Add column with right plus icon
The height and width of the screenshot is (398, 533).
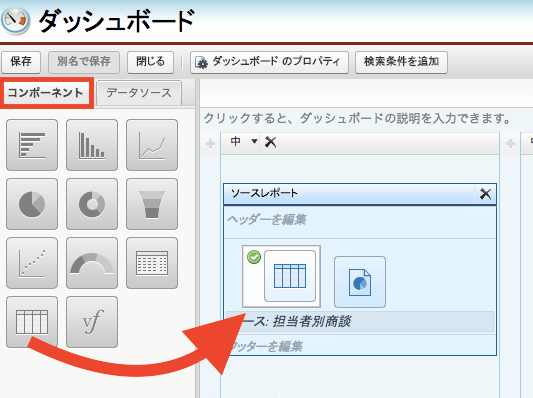pos(510,143)
